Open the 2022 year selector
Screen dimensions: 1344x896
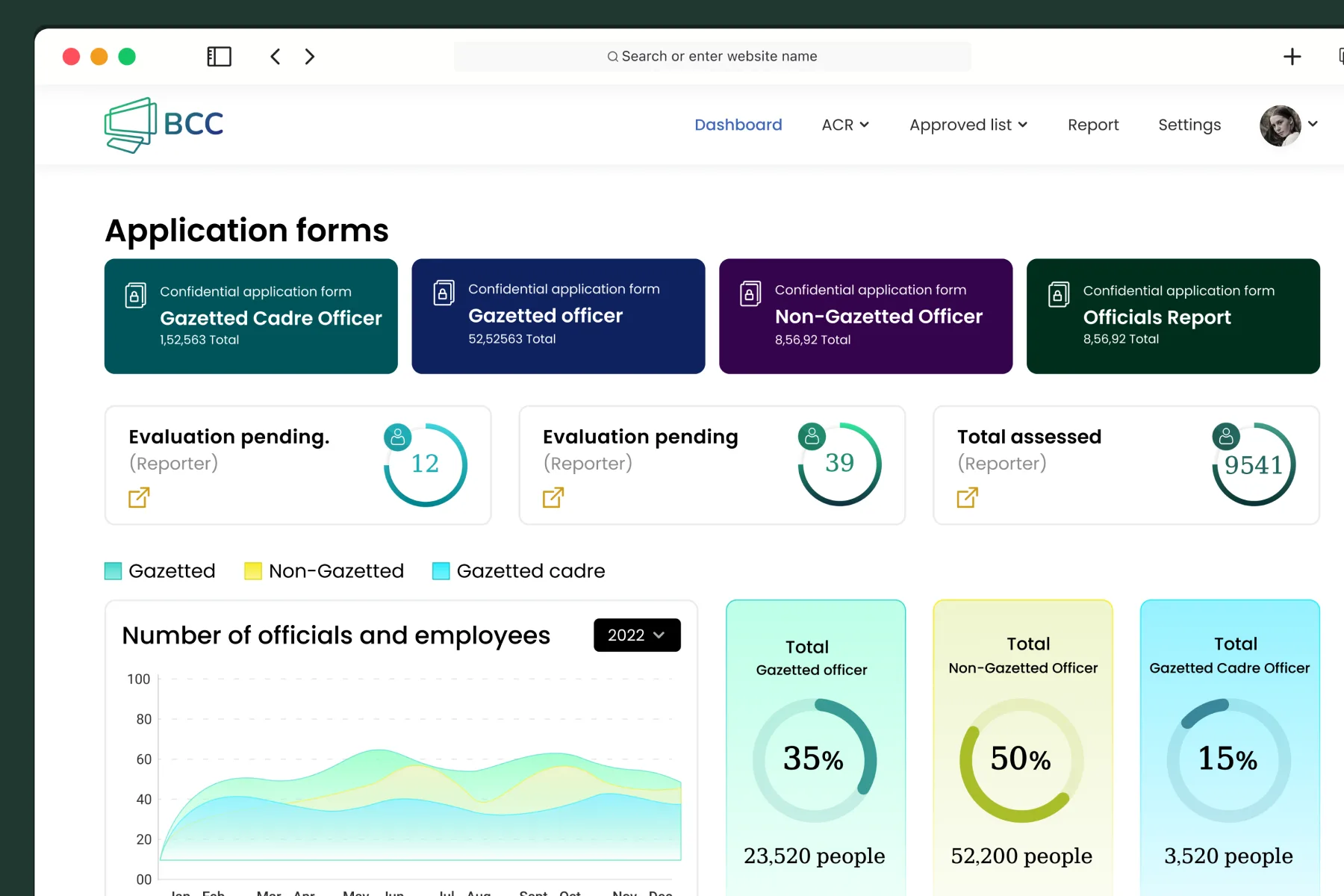(637, 635)
